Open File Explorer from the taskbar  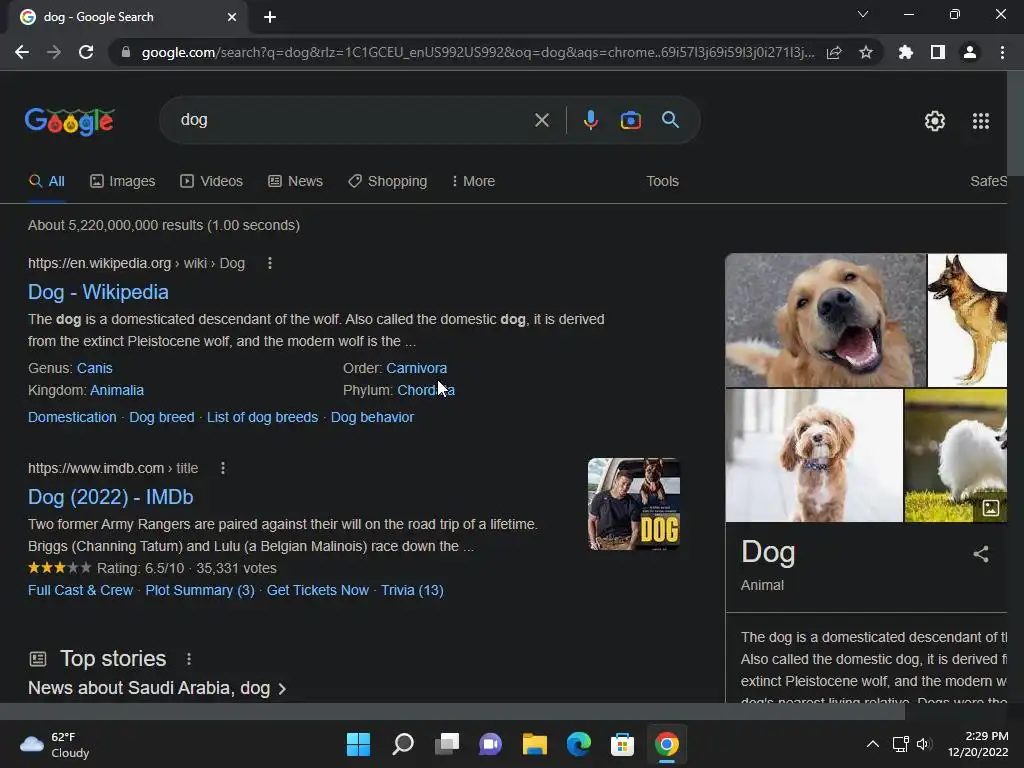pyautogui.click(x=534, y=744)
